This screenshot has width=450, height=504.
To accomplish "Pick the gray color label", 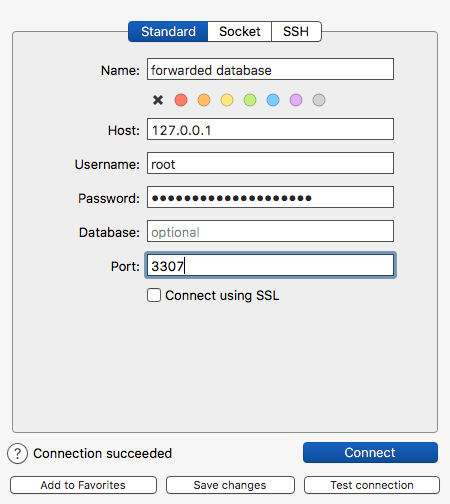I will 319,100.
